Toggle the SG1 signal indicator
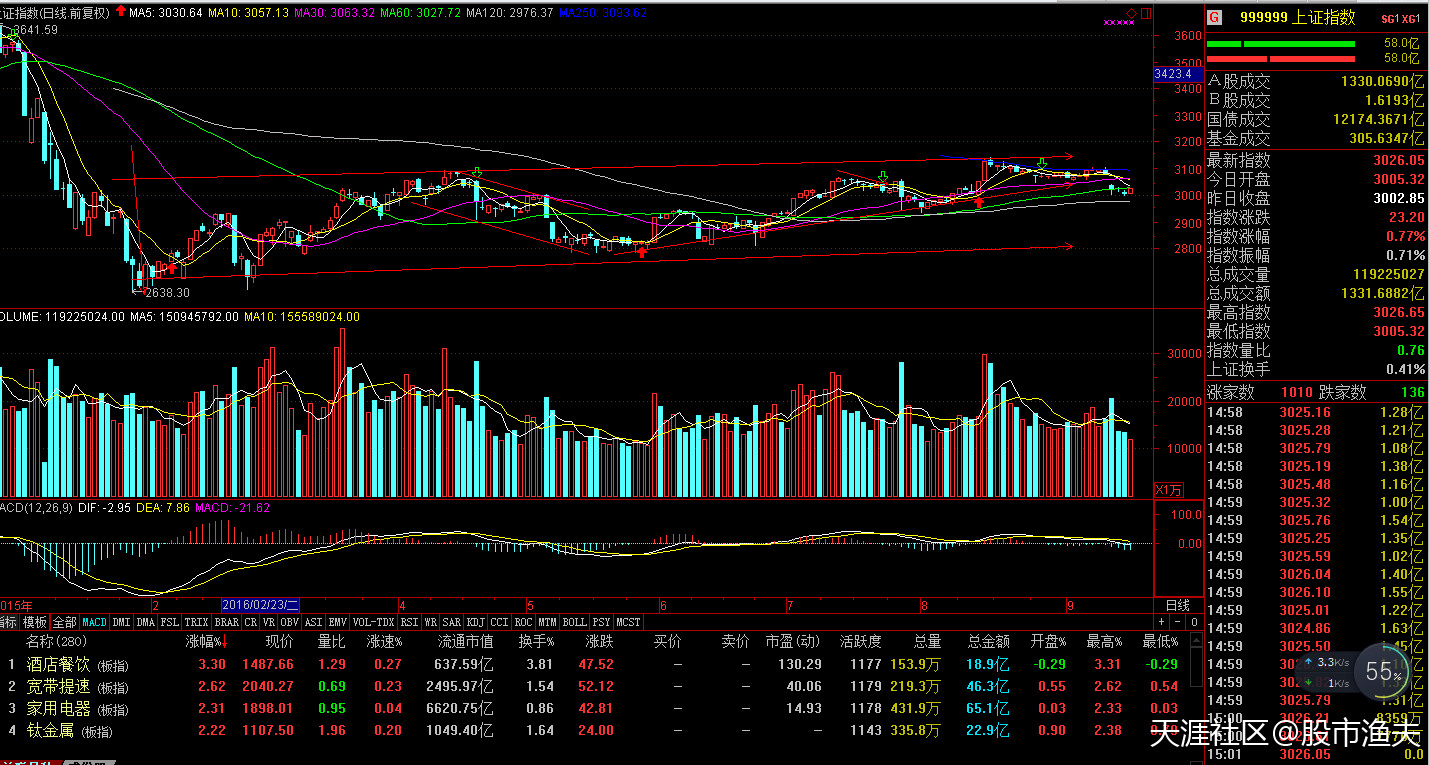Image resolution: width=1429 pixels, height=765 pixels. pyautogui.click(x=1389, y=18)
